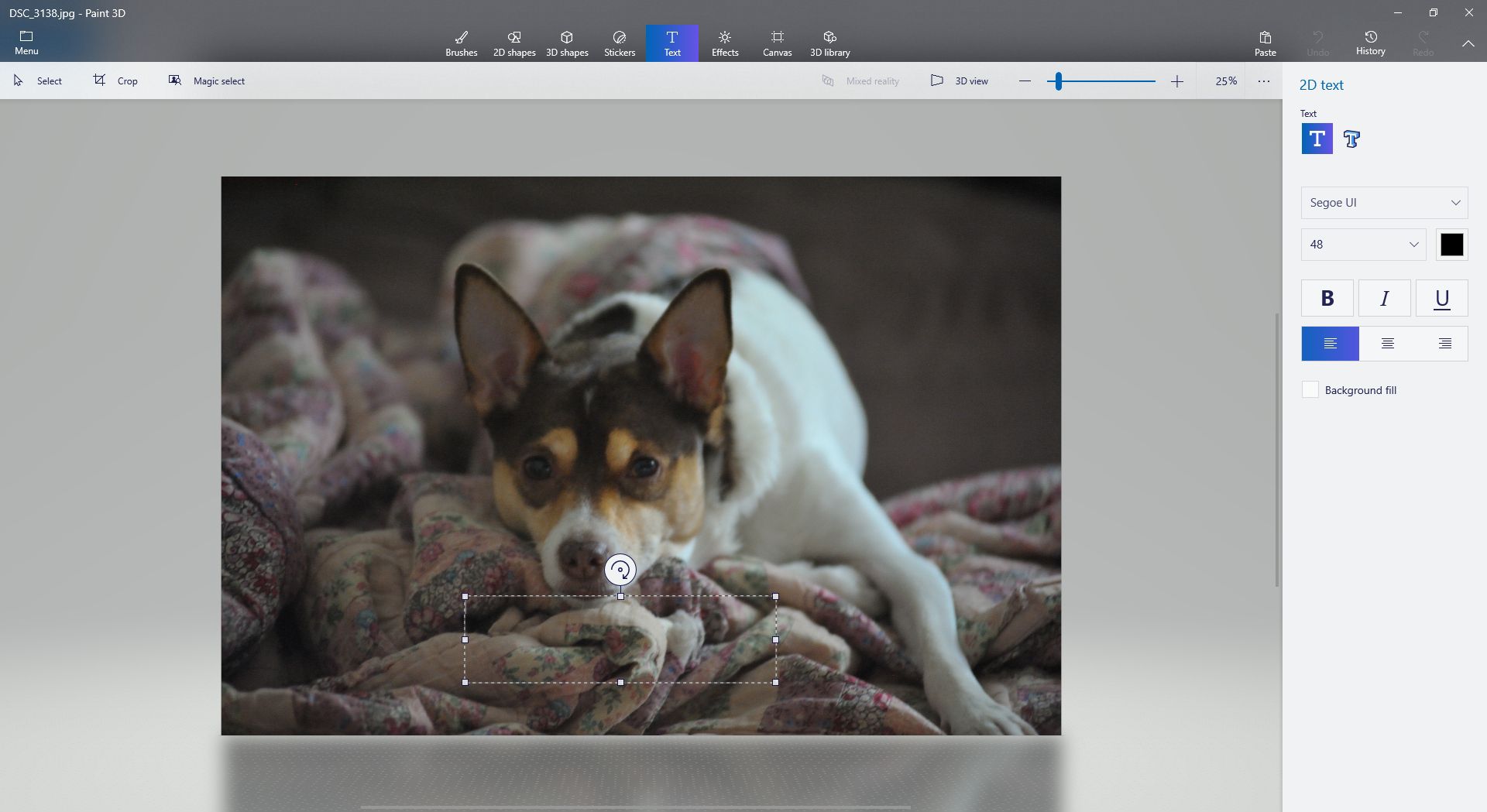The width and height of the screenshot is (1487, 812).
Task: Click the text box bottom-left corner handle
Action: [x=465, y=682]
